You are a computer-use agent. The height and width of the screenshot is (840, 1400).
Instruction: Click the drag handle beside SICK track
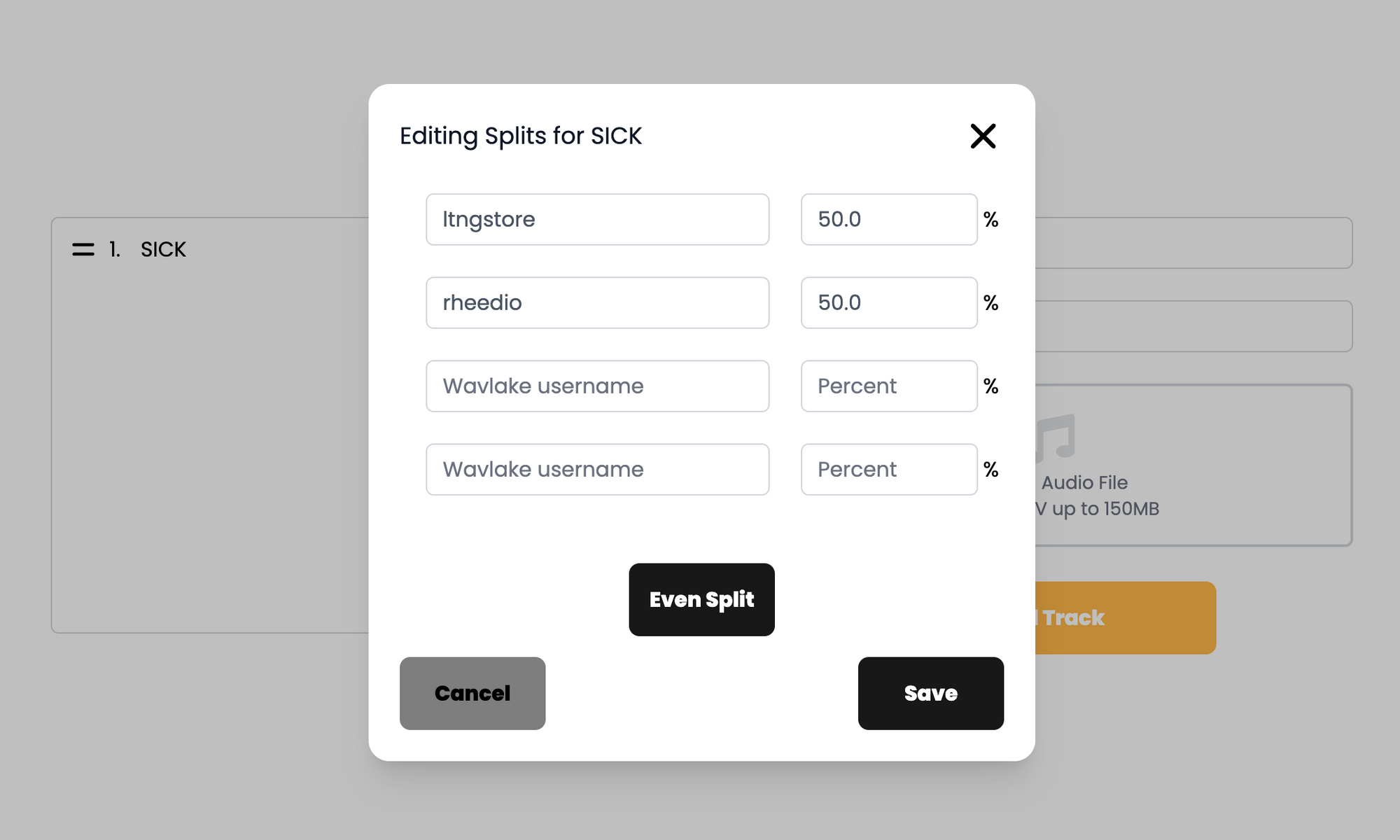click(x=83, y=249)
